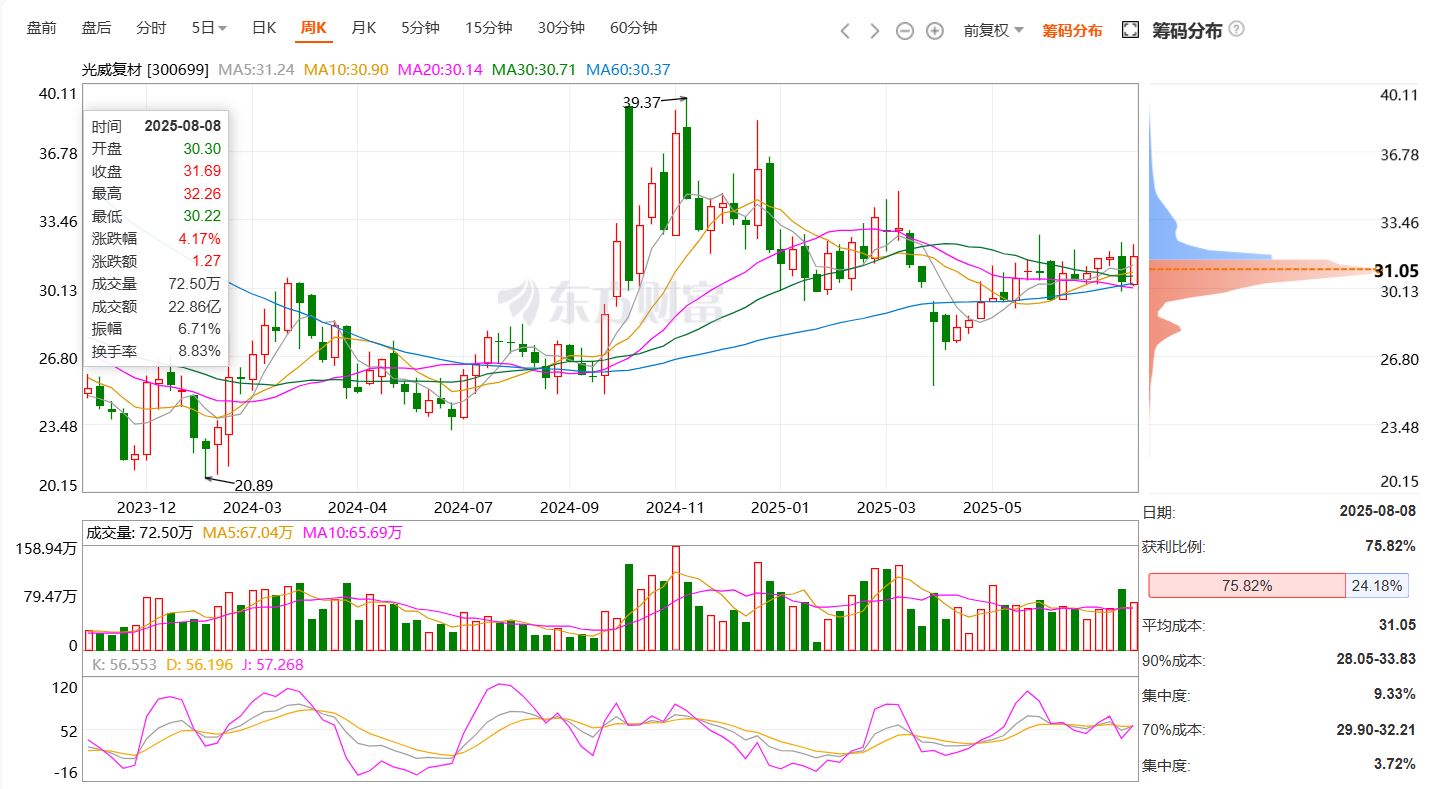Switch to 5分钟 chart
The image size is (1456, 789).
coord(420,28)
